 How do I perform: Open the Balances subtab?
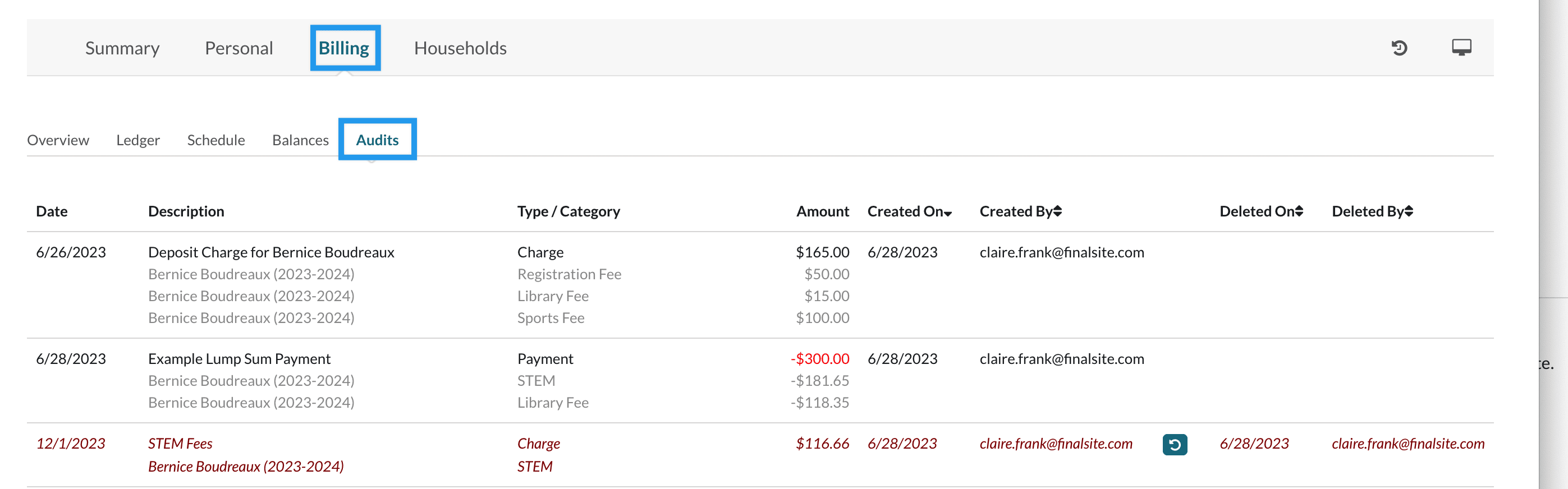click(300, 141)
